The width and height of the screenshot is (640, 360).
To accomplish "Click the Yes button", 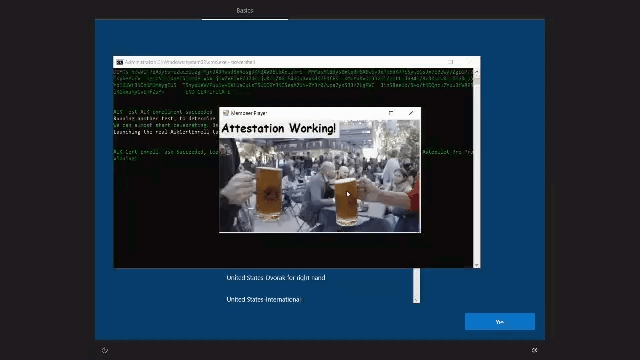I will (x=500, y=322).
